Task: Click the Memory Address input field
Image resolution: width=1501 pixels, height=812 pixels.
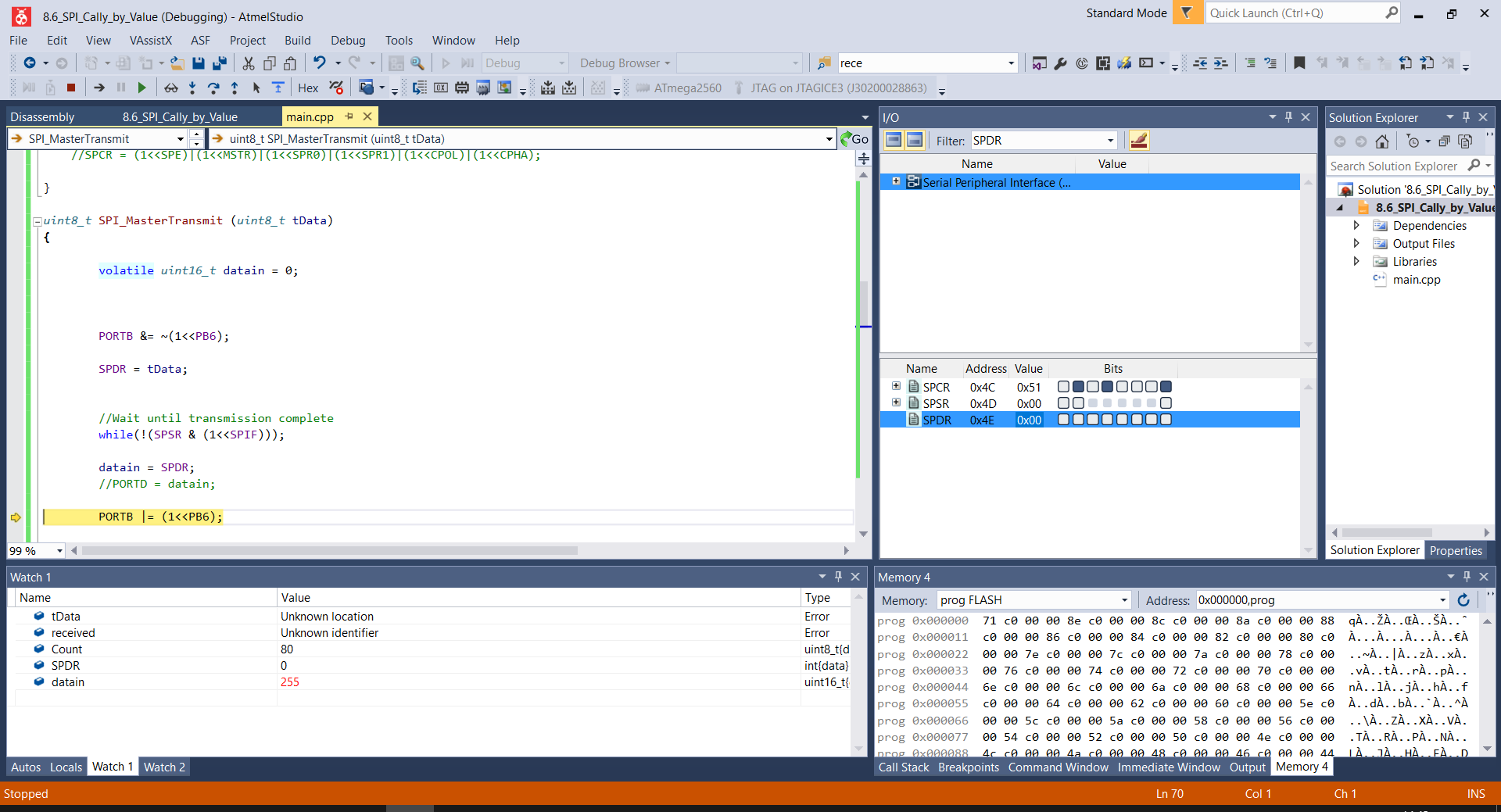Action: tap(1322, 600)
